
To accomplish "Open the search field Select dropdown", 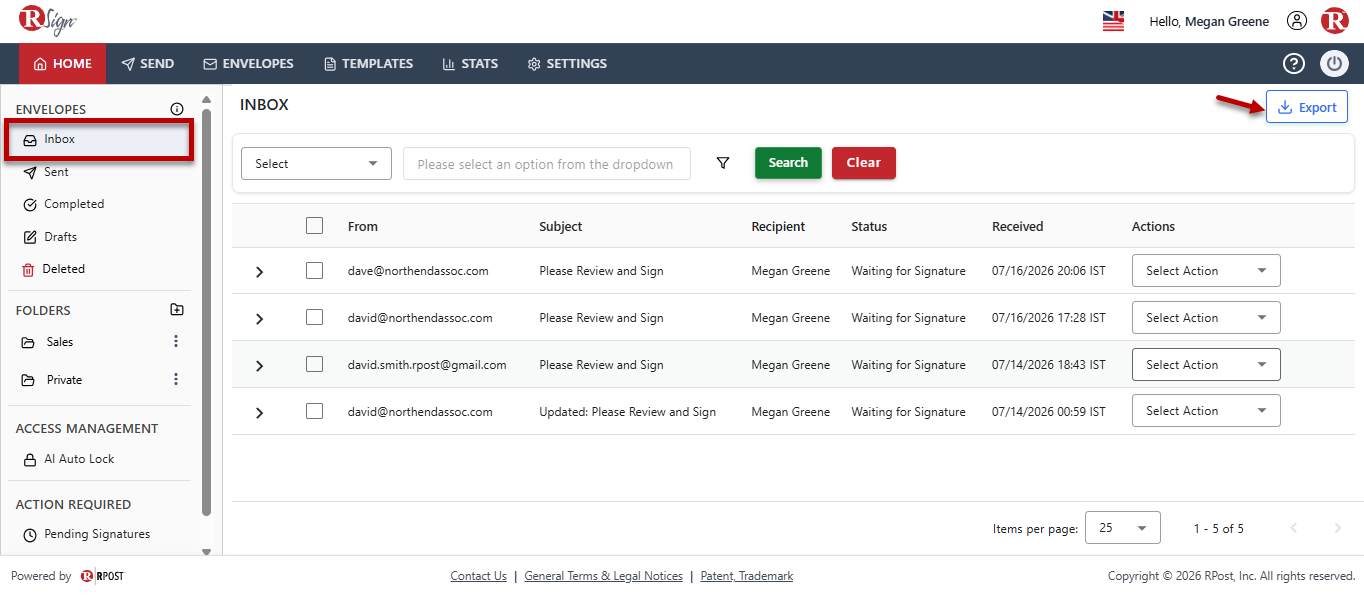I will click(316, 164).
